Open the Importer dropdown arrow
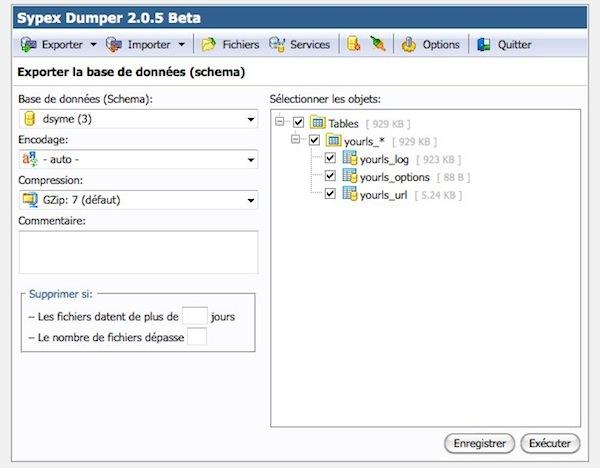Viewport: 600px width, 468px height. coord(182,45)
